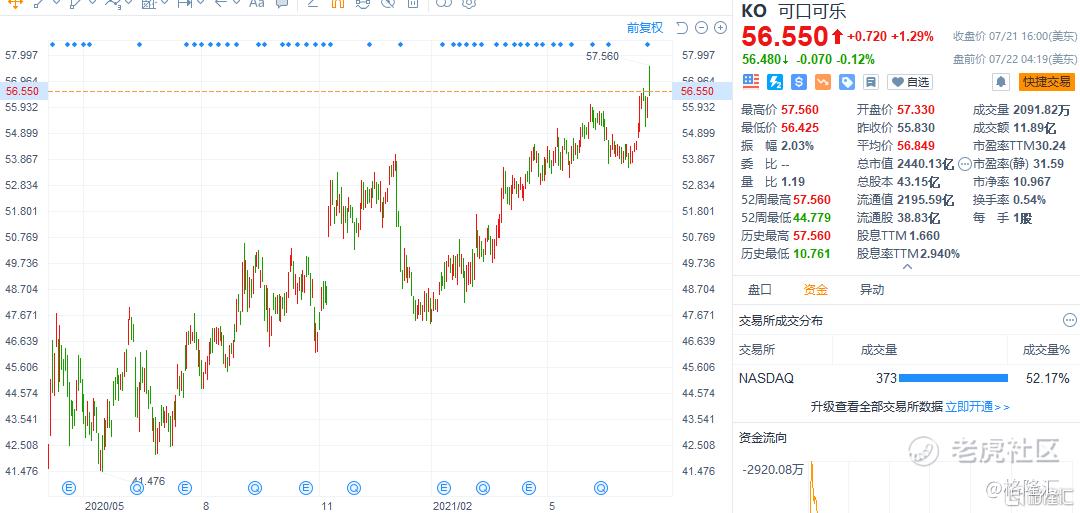
Task: Click the first E earnings marker on timeline
Action: pyautogui.click(x=68, y=488)
